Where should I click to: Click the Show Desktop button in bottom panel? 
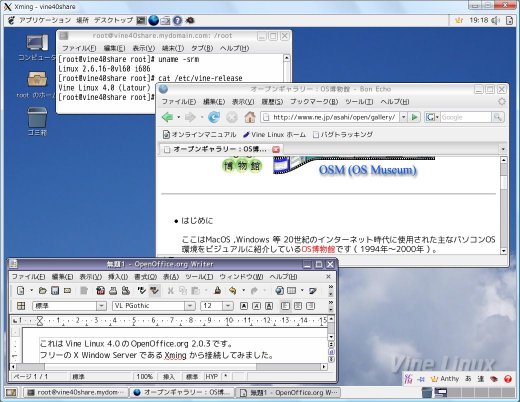point(11,393)
